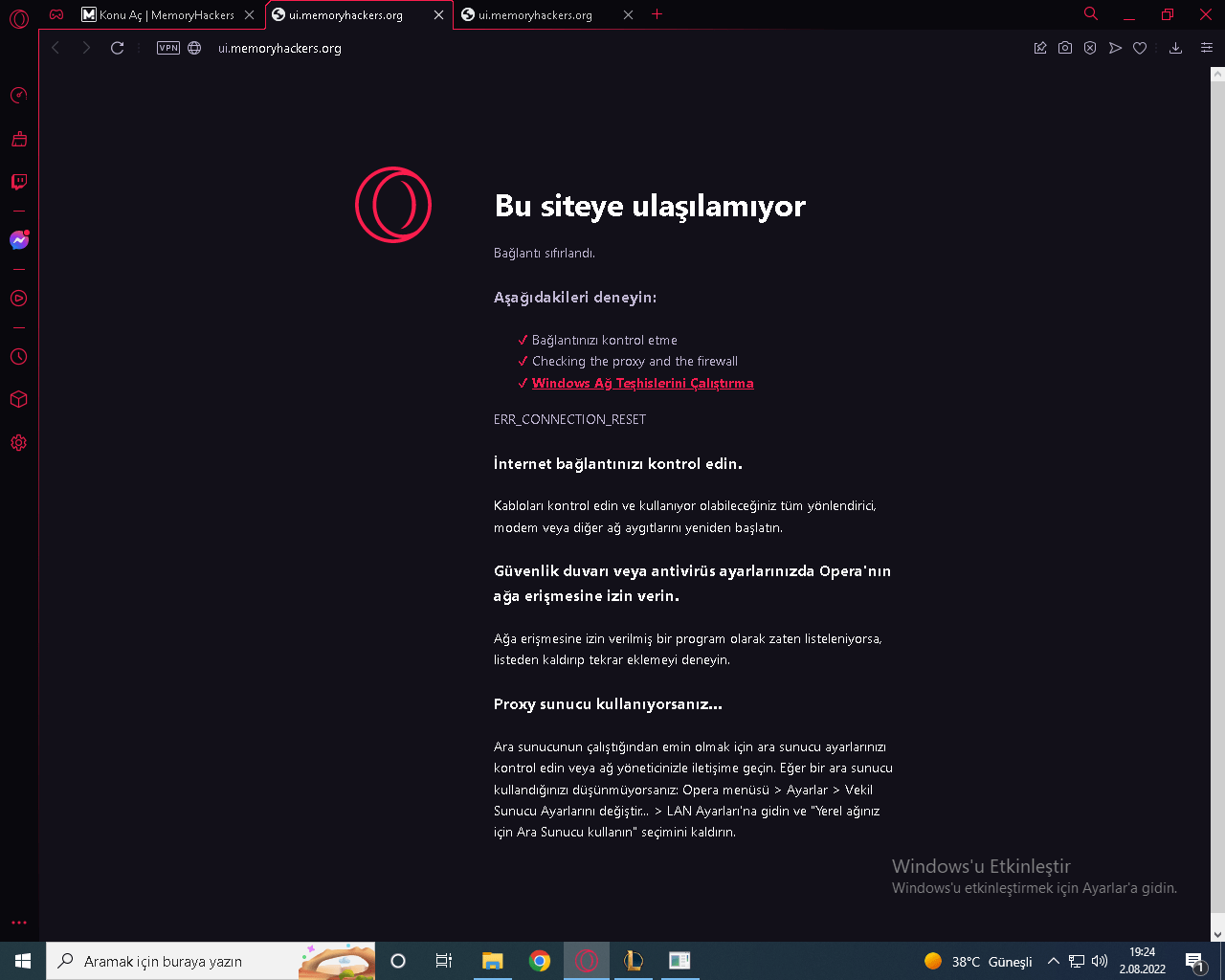Toggle the VPN badge in address bar
The height and width of the screenshot is (980, 1225).
click(x=168, y=48)
